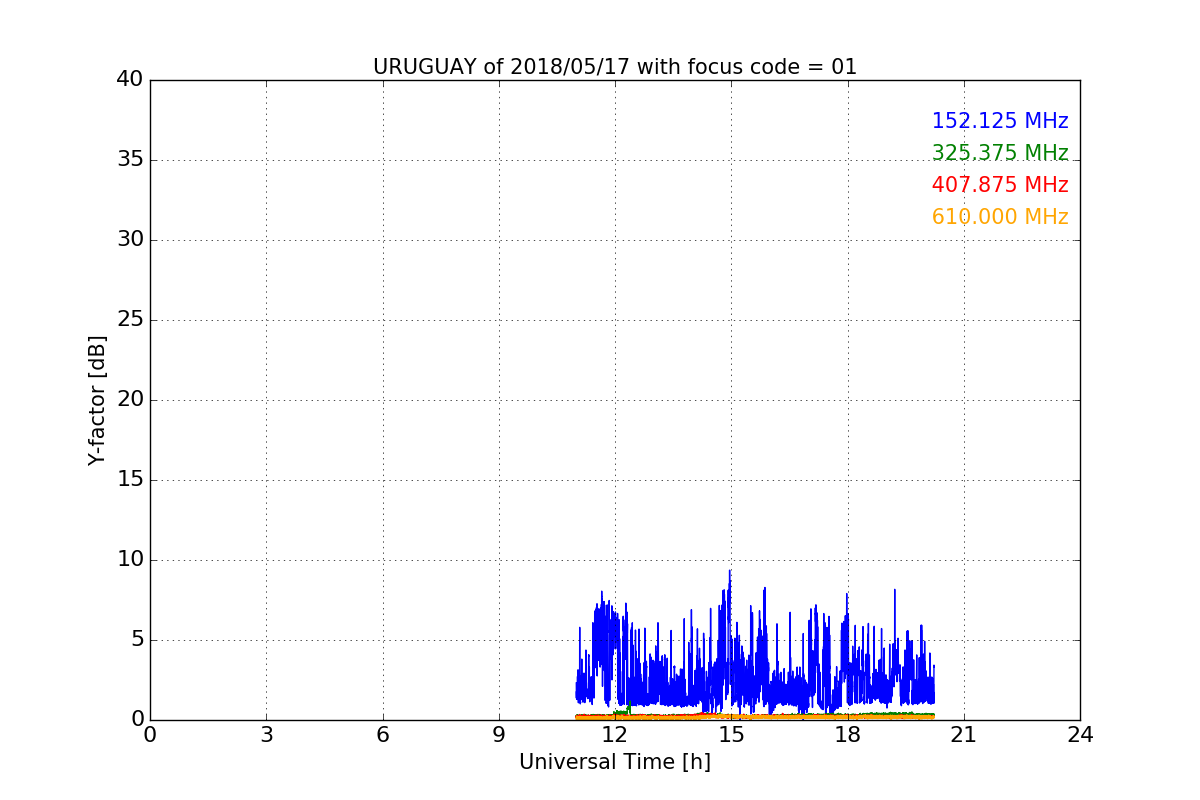Click y-axis tick label '25'
Image resolution: width=1200 pixels, height=800 pixels.
pos(130,319)
